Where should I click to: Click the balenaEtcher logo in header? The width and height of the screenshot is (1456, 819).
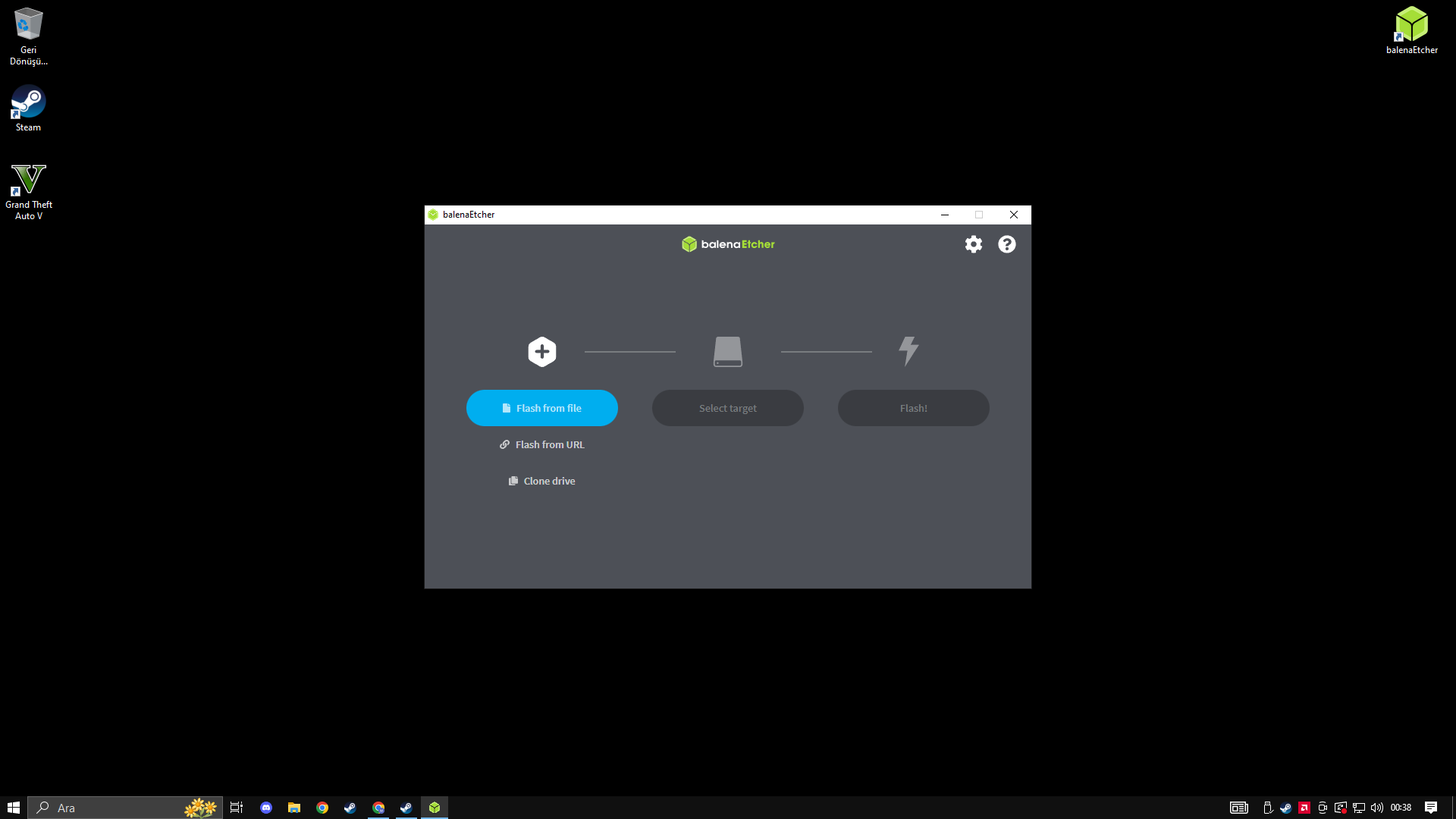(727, 244)
